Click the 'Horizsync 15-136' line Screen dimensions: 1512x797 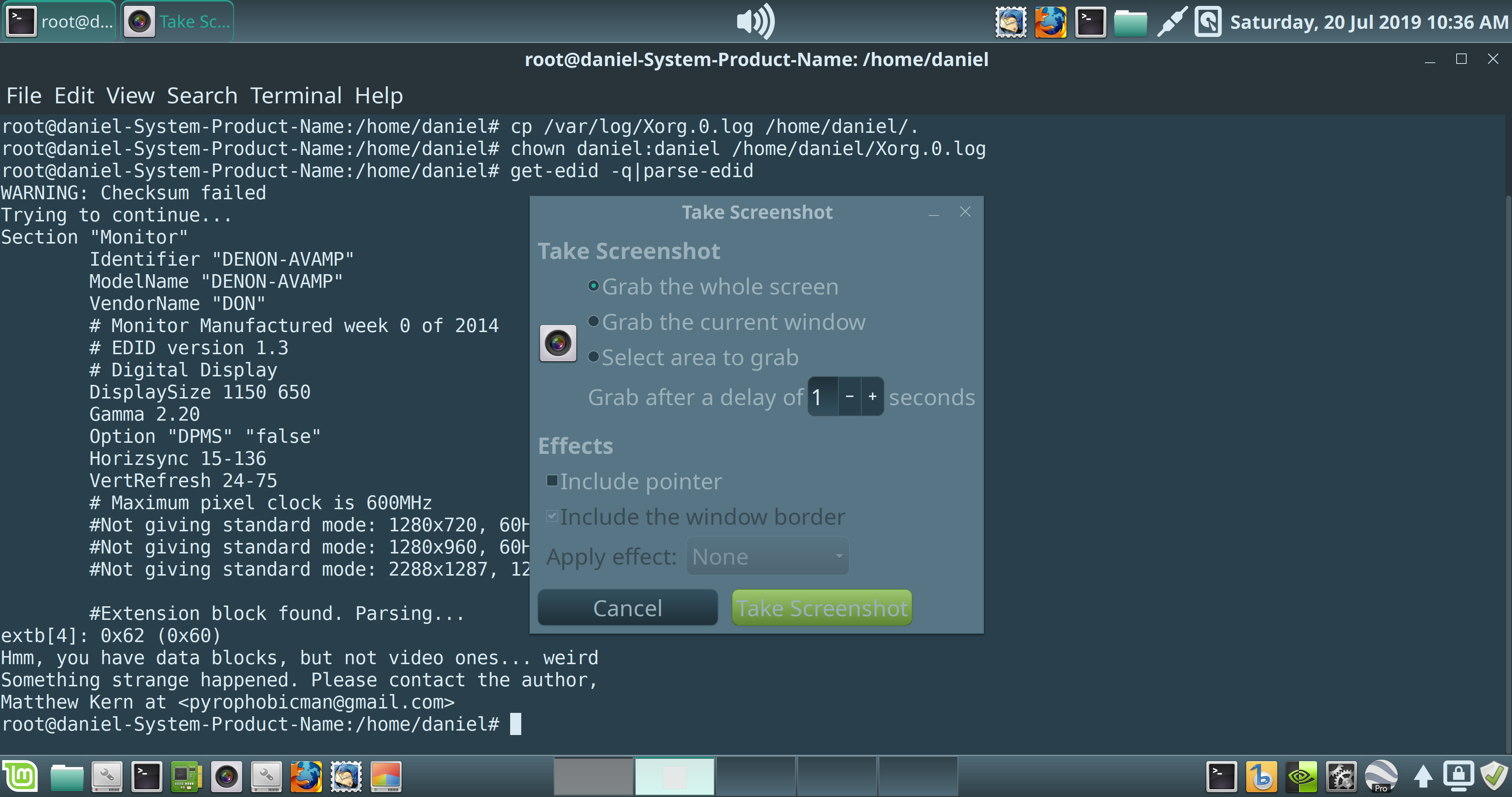(178, 458)
